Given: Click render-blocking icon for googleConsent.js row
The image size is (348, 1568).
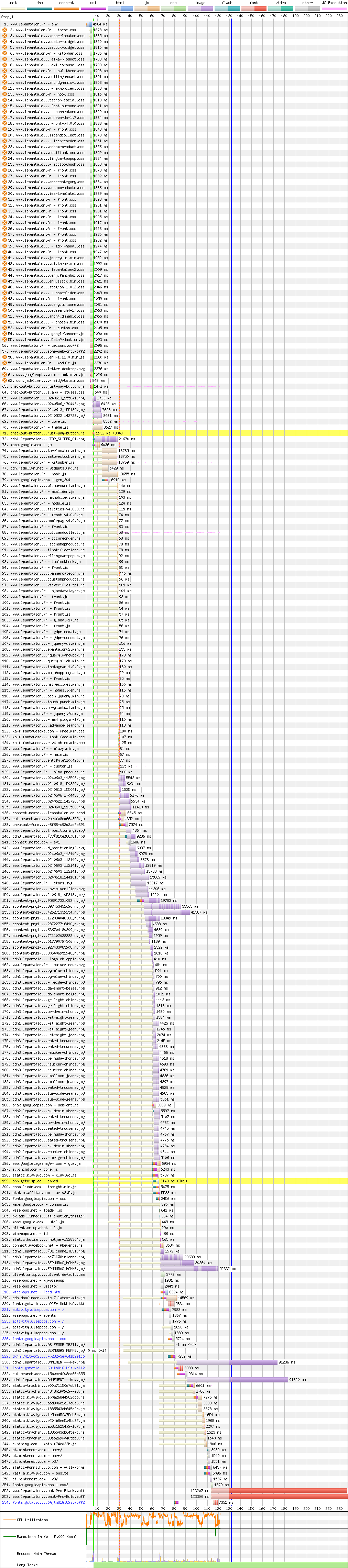Looking at the screenshot, I should [x=5, y=333].
